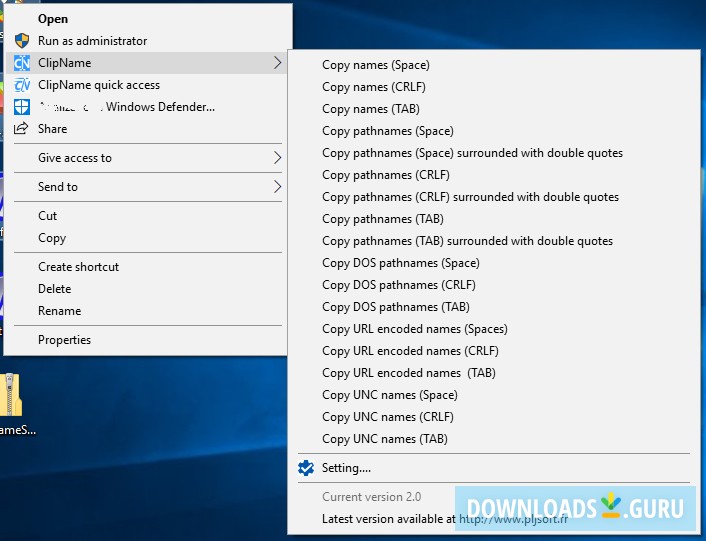Choose the Windows Defender scan entry
Screen dimensions: 706x541
tap(145, 107)
